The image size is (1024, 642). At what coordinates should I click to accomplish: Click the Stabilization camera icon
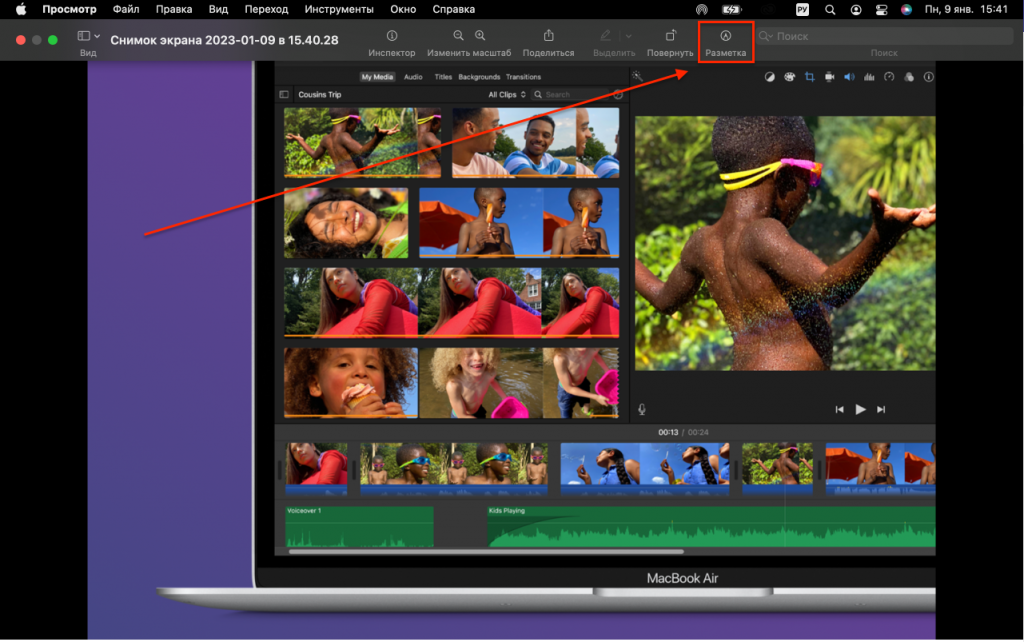tap(831, 77)
